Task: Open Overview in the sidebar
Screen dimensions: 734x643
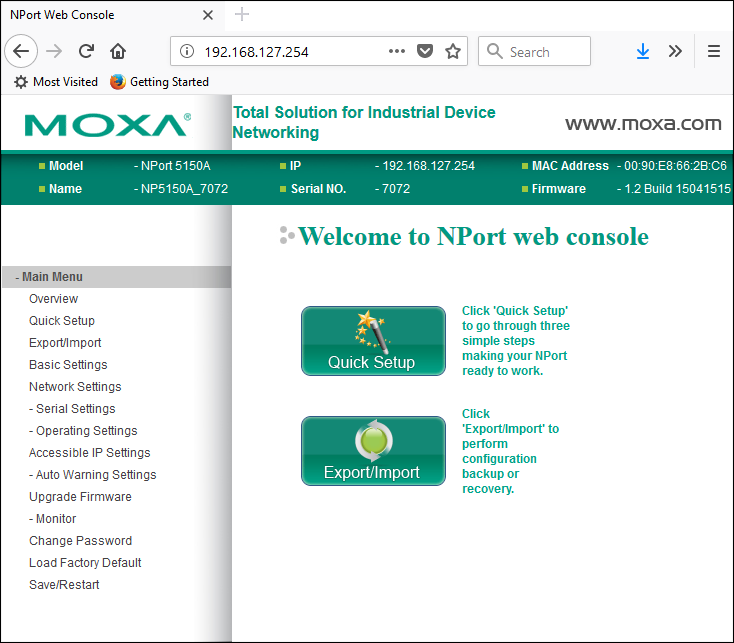Action: pyautogui.click(x=53, y=299)
